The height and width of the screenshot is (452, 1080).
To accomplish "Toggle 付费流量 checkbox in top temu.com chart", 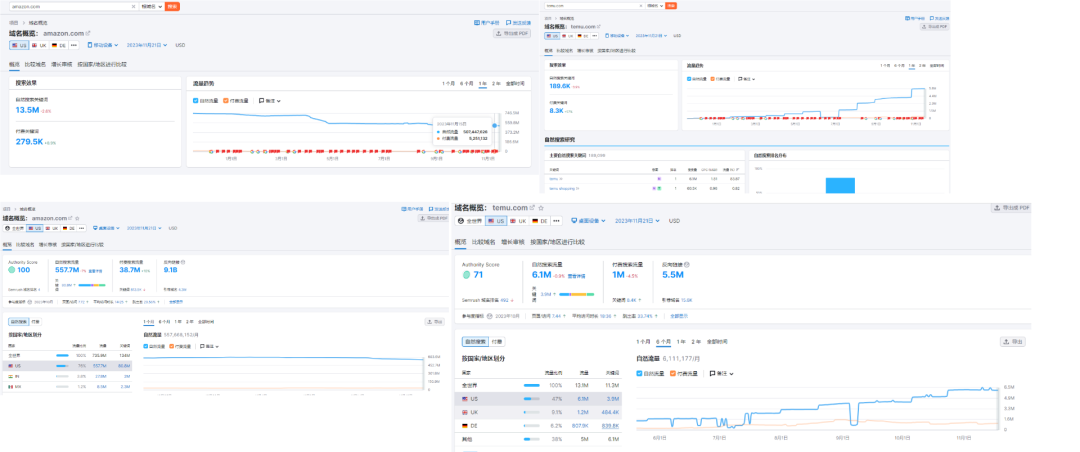I will point(712,79).
